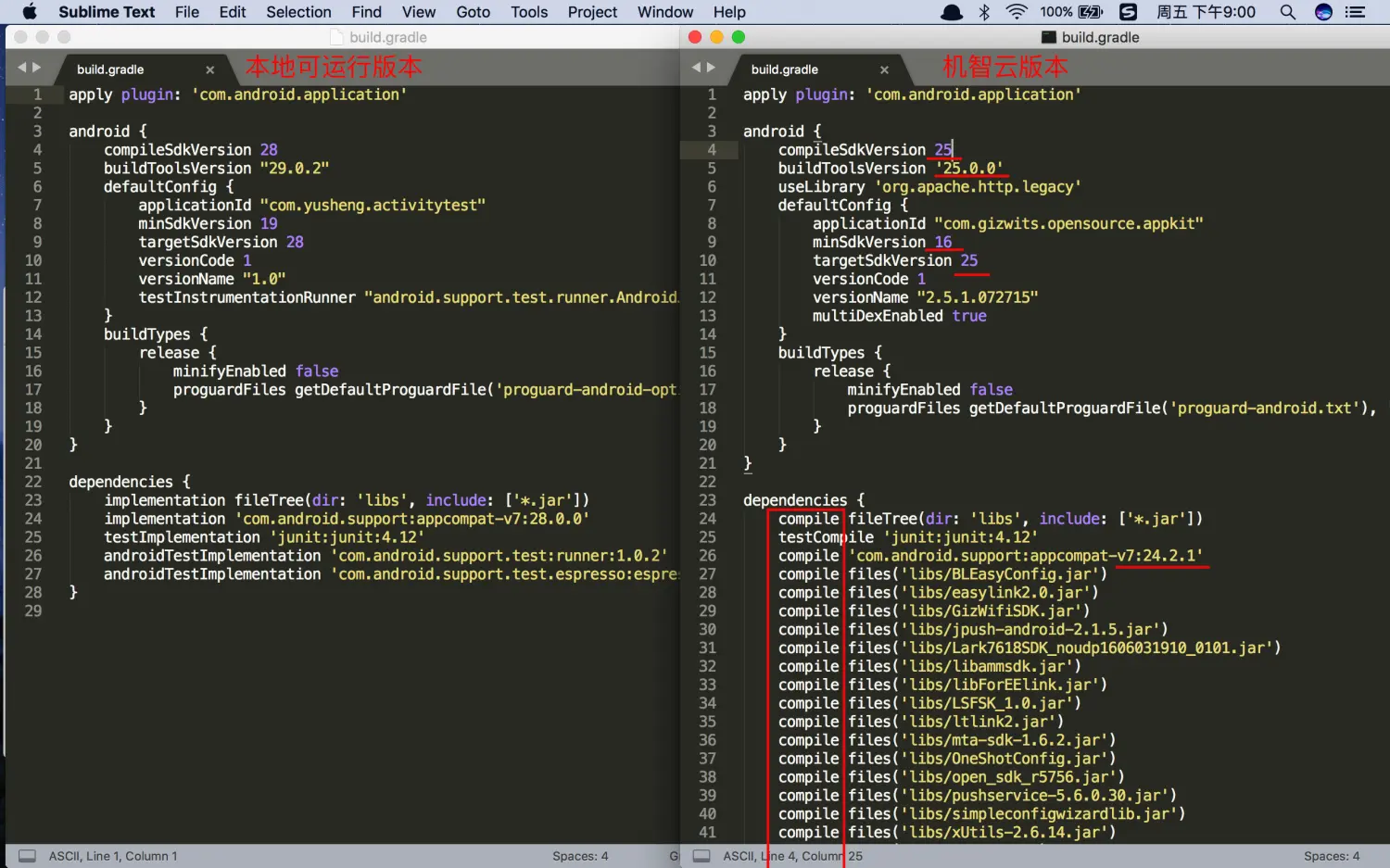This screenshot has width=1390, height=868.
Task: Close build.gradle tab in left window
Action: click(x=210, y=69)
